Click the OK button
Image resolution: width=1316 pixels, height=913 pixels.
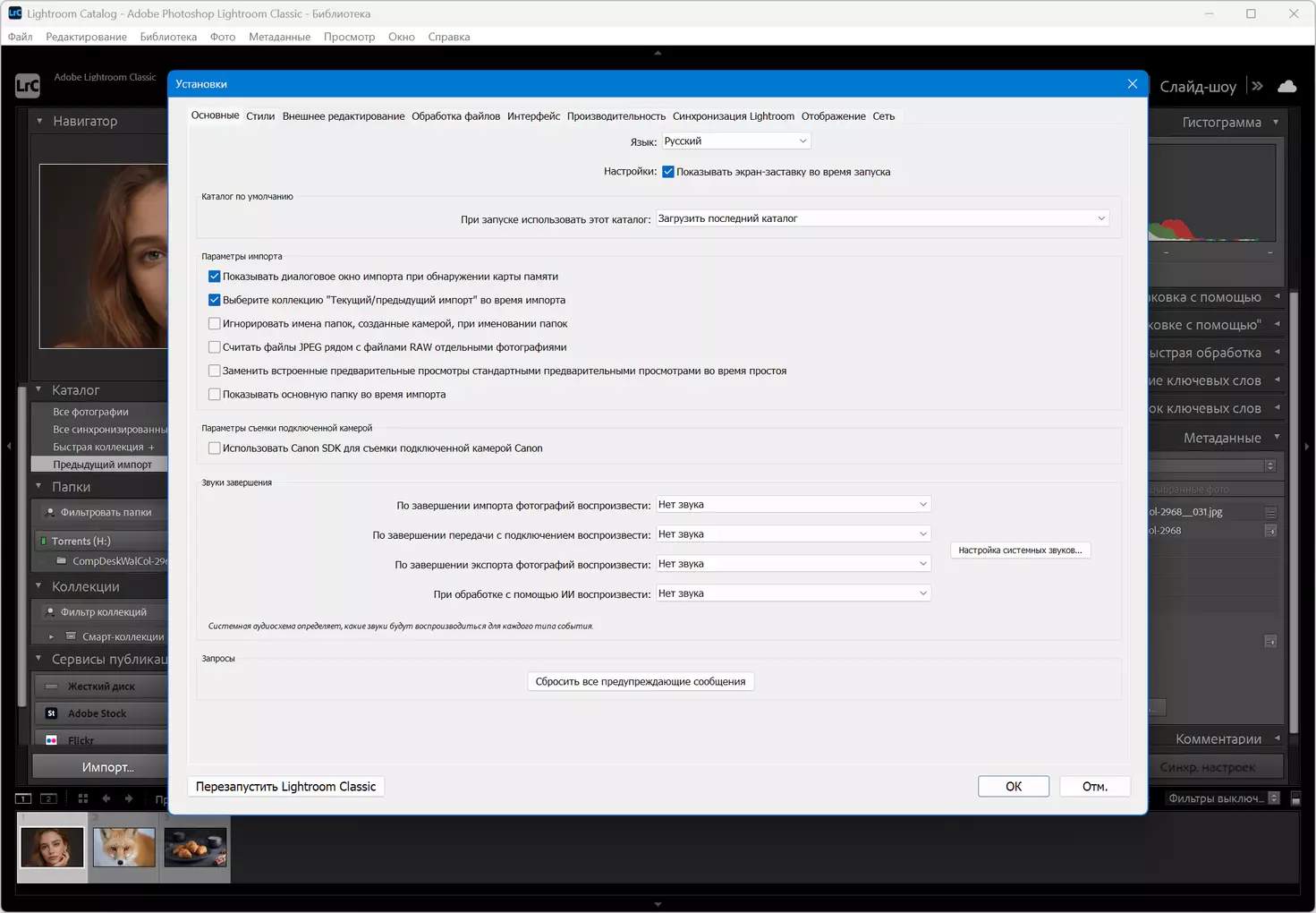click(1014, 786)
